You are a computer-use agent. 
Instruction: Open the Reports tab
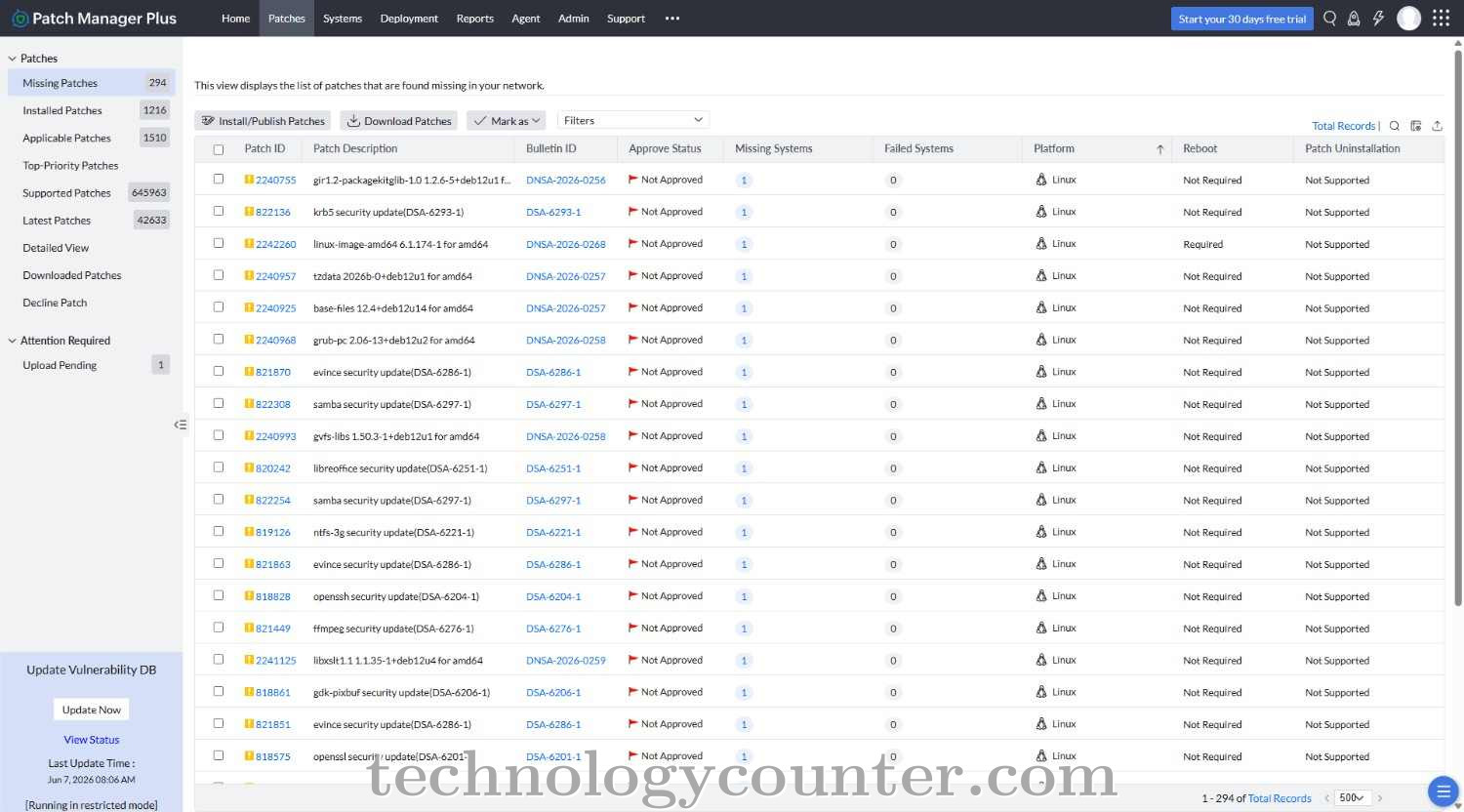pos(475,19)
